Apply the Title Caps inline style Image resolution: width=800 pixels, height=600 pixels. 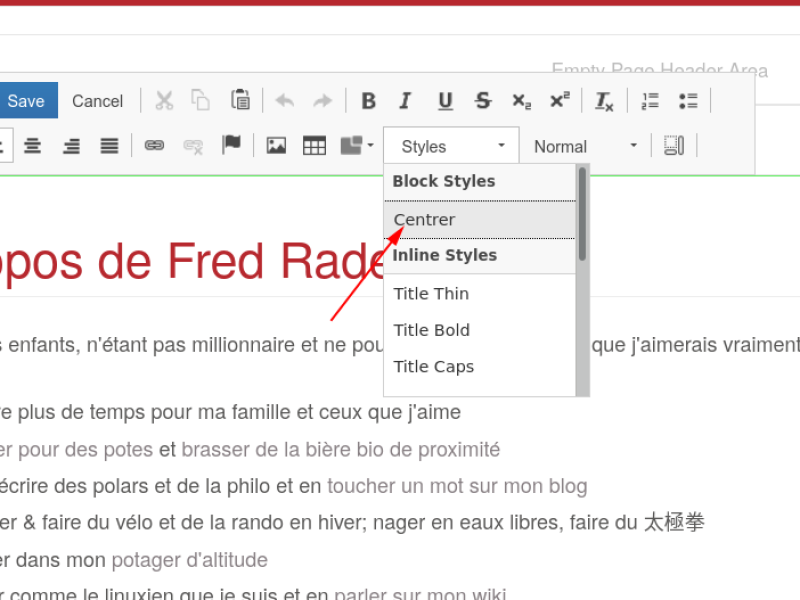tap(480, 366)
